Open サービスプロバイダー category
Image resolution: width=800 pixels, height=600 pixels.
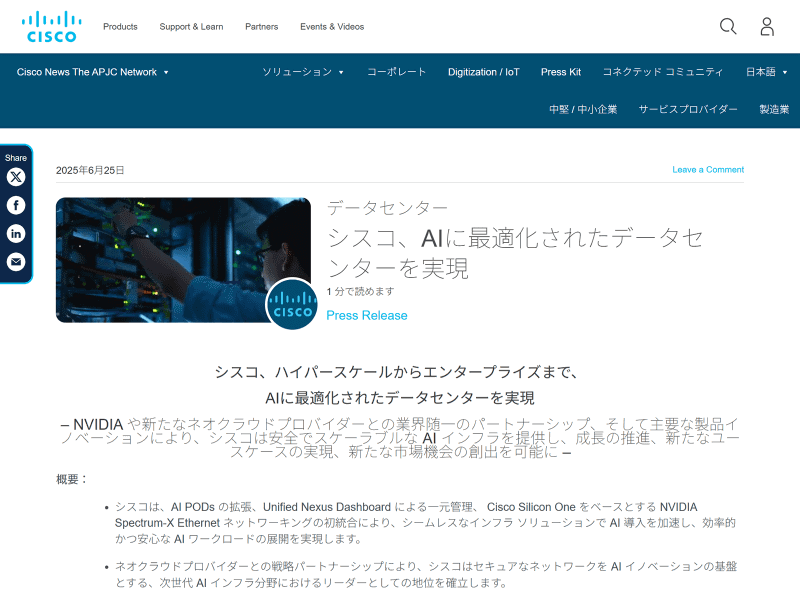point(688,109)
